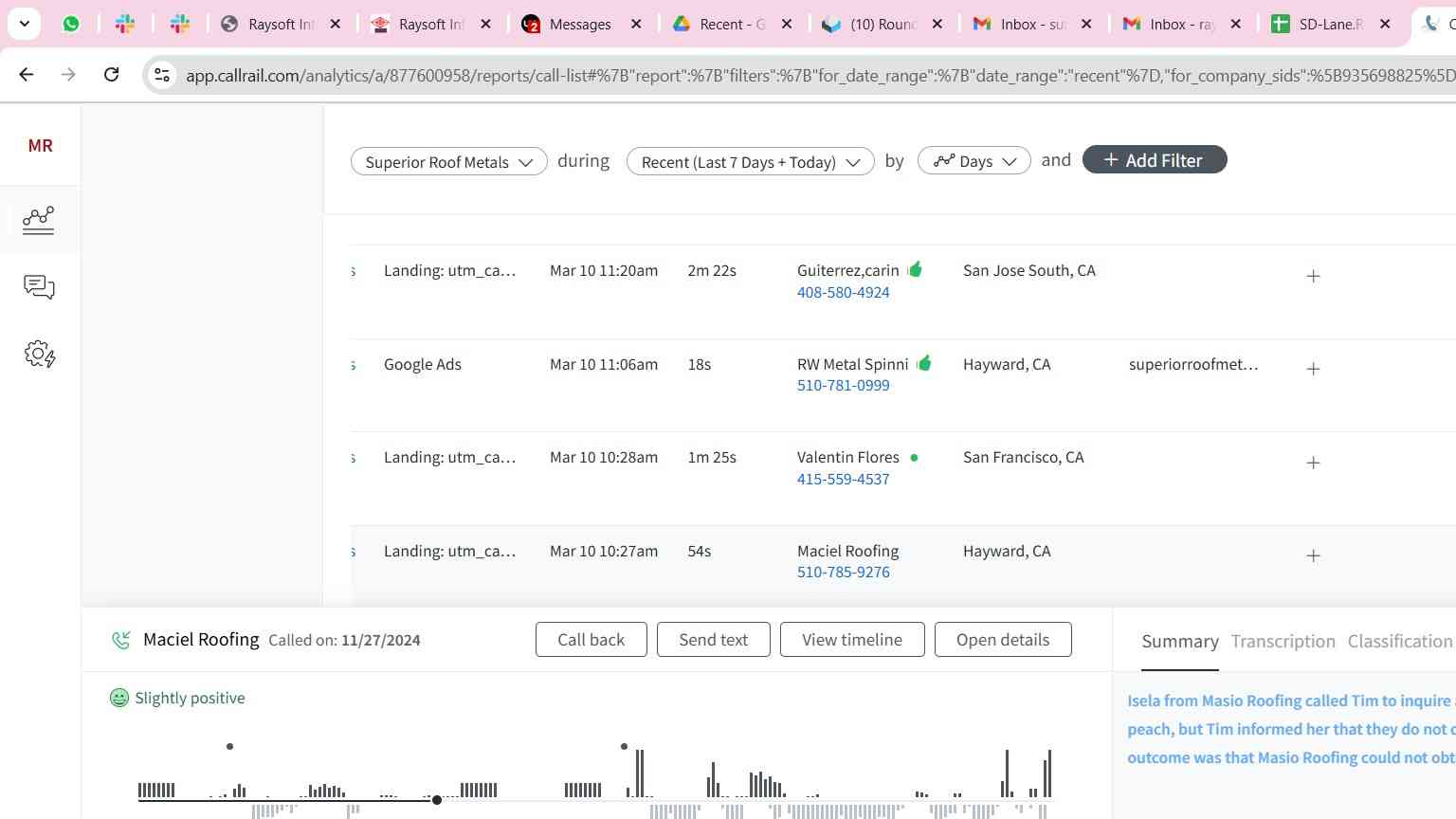Open phone number 408-580-4924
The height and width of the screenshot is (819, 1456).
(843, 292)
